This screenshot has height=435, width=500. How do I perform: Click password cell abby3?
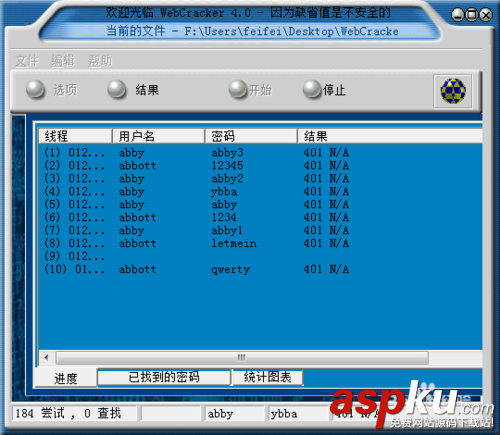coord(227,153)
